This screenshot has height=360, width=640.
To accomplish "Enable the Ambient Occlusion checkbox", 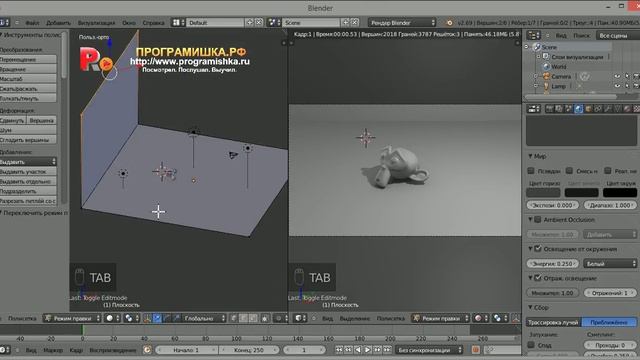I will [x=538, y=220].
